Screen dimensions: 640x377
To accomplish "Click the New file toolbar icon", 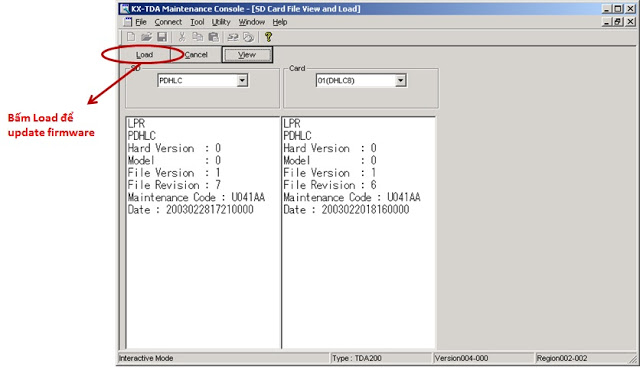I will click(x=131, y=37).
